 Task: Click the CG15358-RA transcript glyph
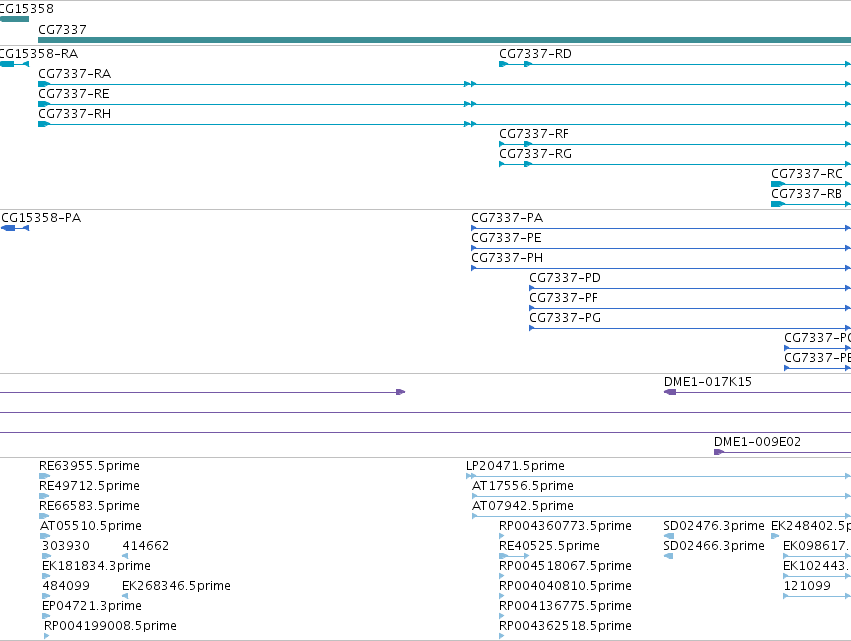[14, 64]
